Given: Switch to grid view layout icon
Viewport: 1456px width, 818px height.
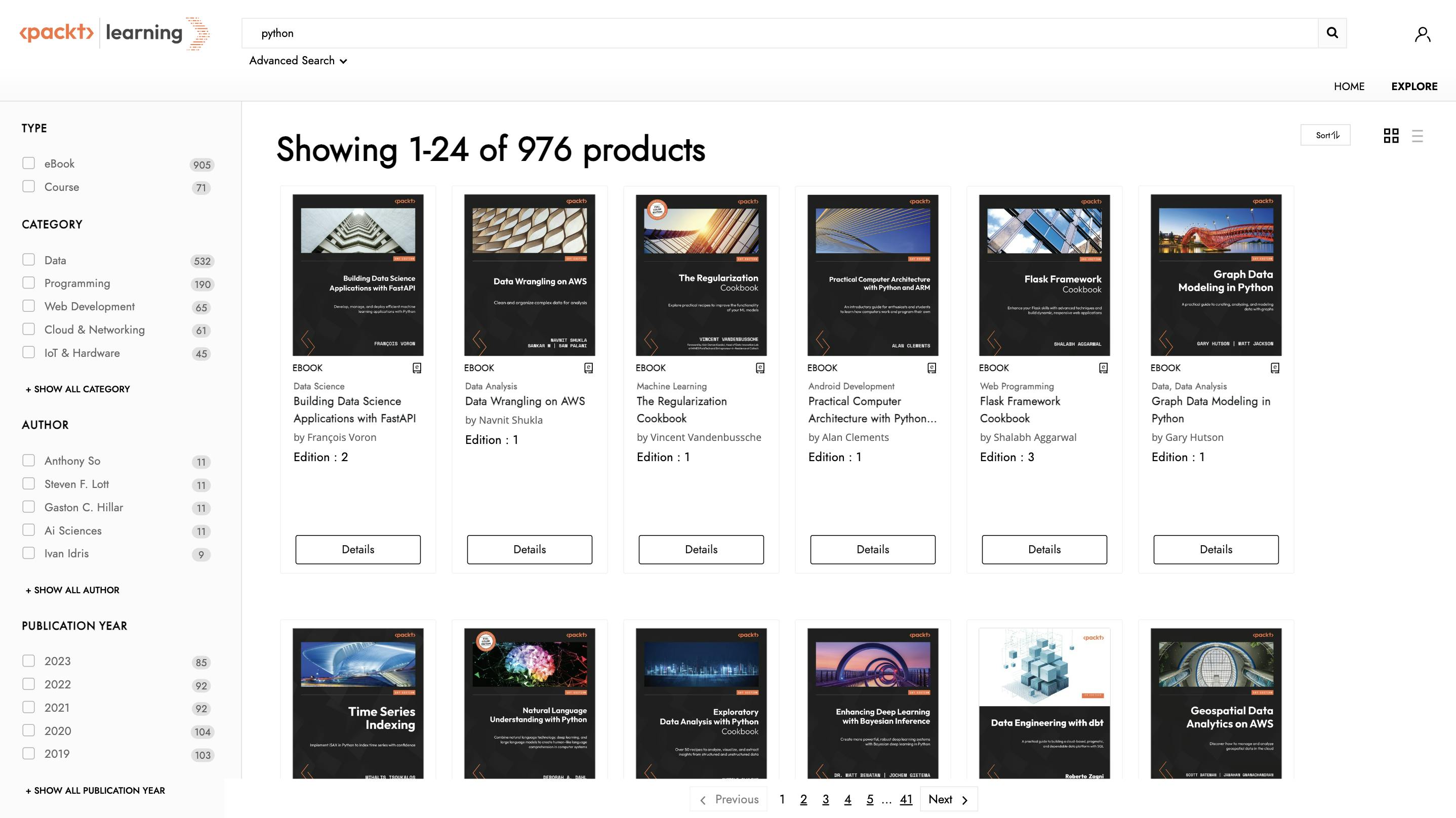Looking at the screenshot, I should click(1391, 136).
